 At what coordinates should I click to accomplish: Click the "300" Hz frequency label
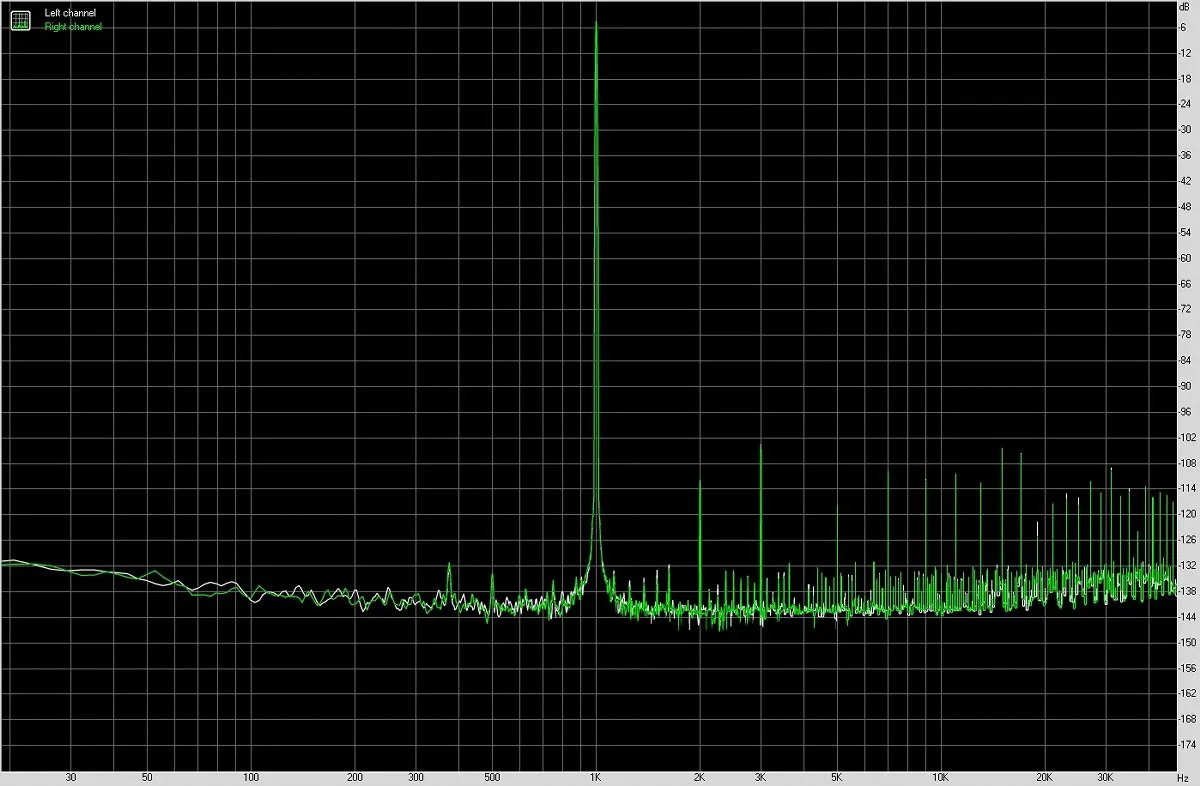(x=415, y=776)
